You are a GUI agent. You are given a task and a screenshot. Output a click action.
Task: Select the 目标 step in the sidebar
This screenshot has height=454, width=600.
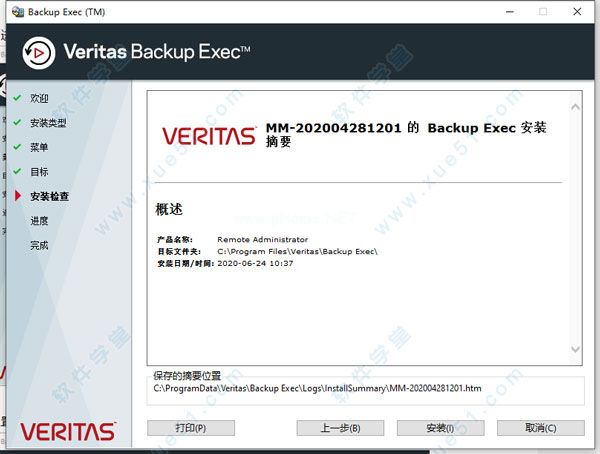39,172
